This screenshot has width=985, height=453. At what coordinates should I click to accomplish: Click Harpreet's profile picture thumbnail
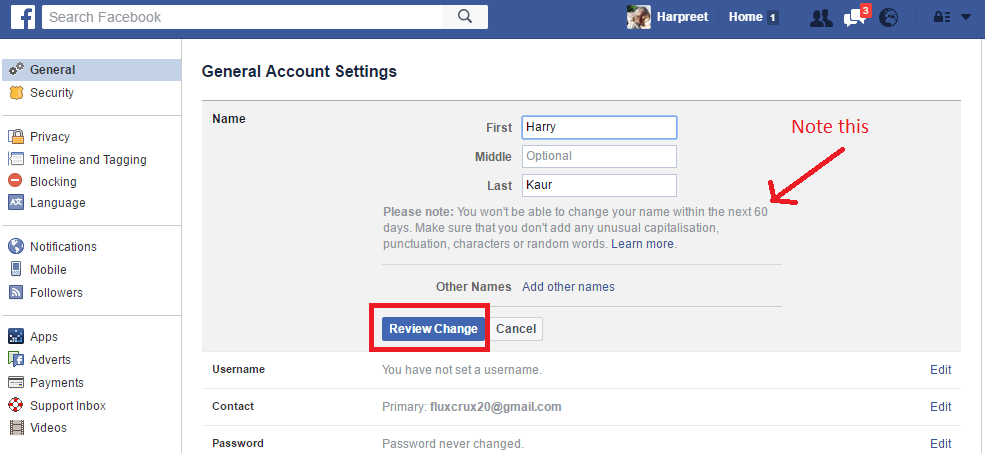[x=639, y=17]
